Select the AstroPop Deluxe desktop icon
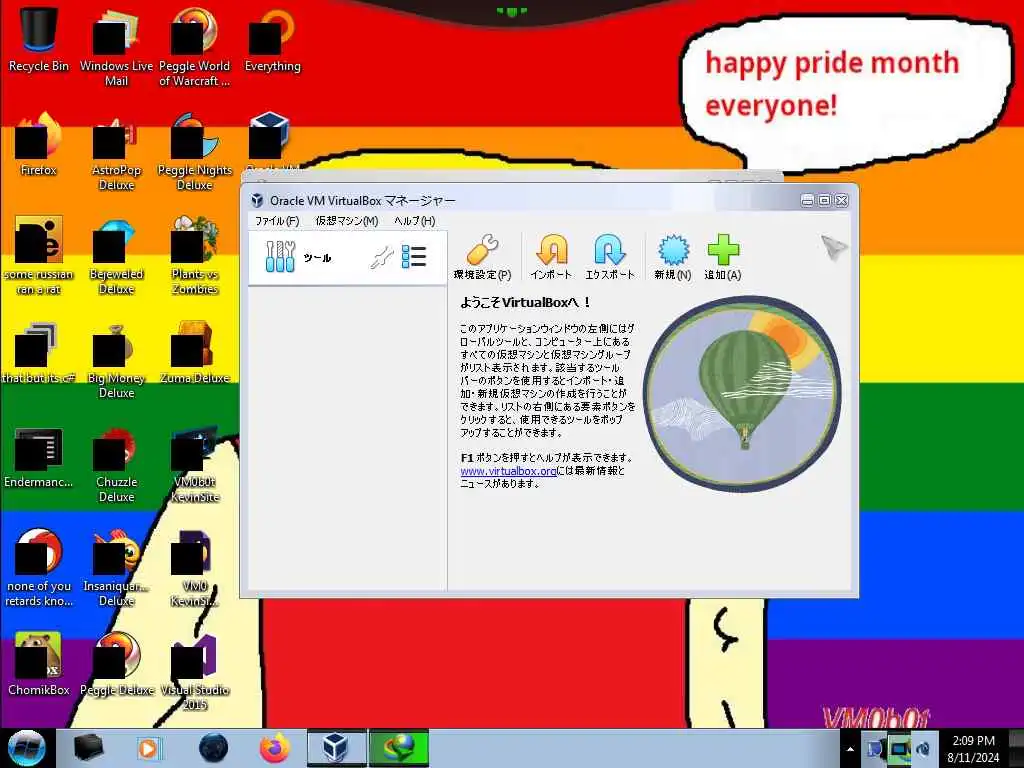This screenshot has width=1024, height=768. (x=116, y=152)
